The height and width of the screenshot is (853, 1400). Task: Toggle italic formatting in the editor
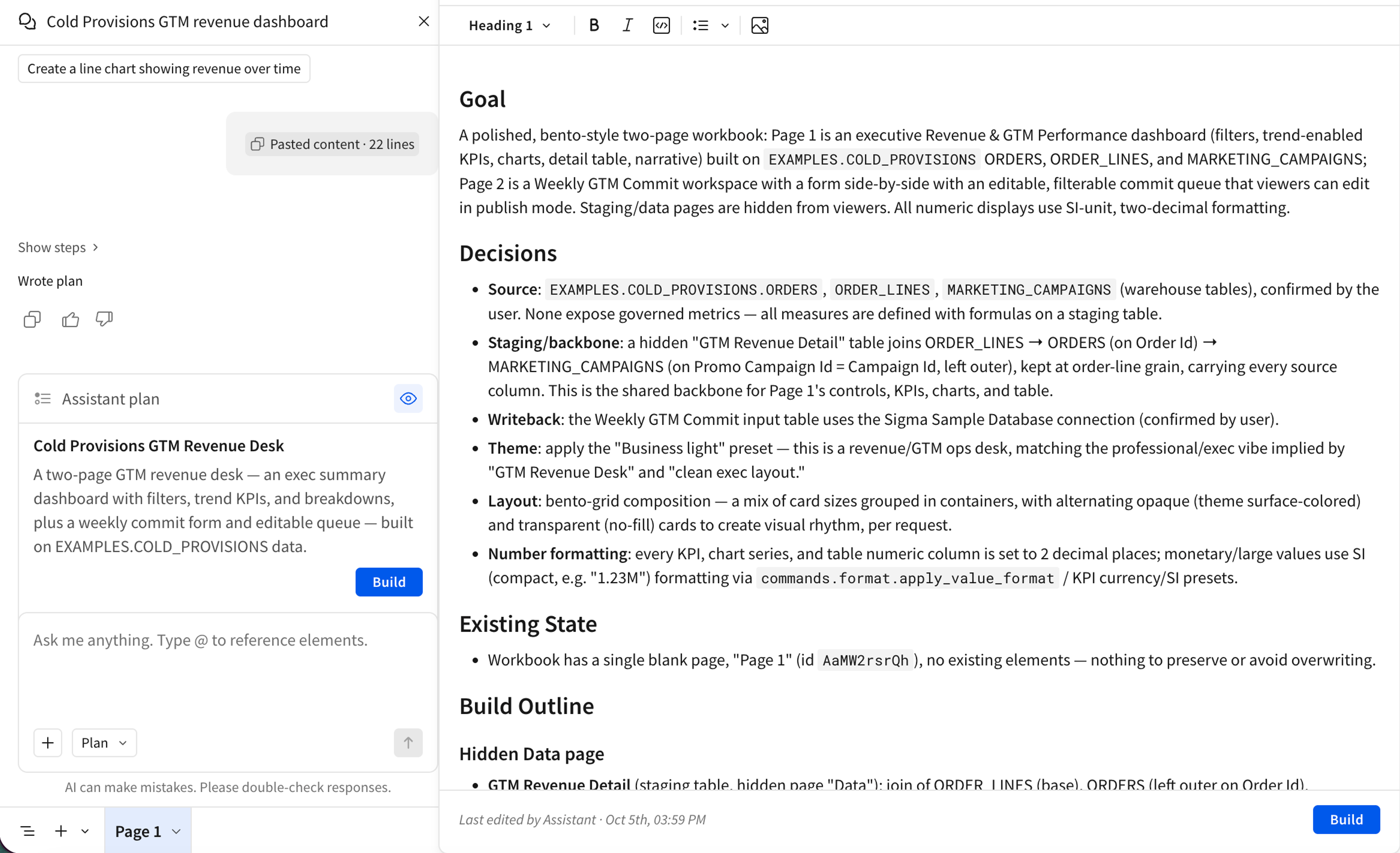(627, 26)
